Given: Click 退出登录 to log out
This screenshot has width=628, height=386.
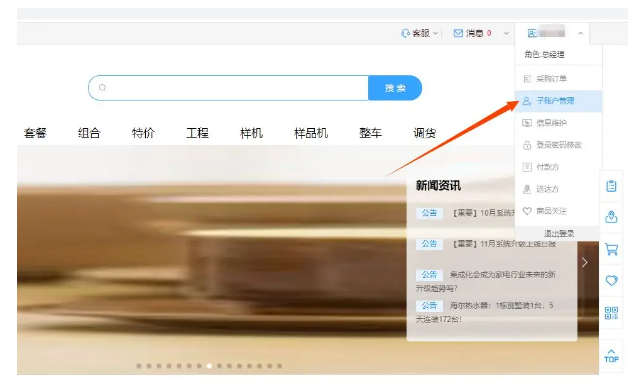Looking at the screenshot, I should pyautogui.click(x=559, y=233).
